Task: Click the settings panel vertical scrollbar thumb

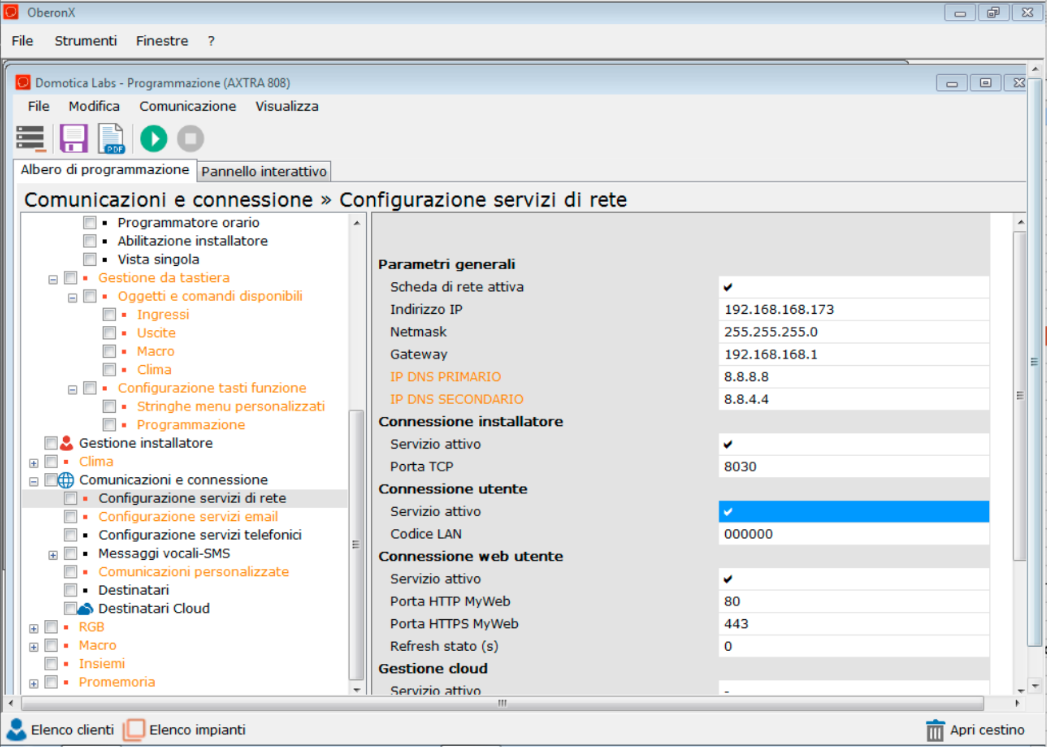Action: point(1019,395)
